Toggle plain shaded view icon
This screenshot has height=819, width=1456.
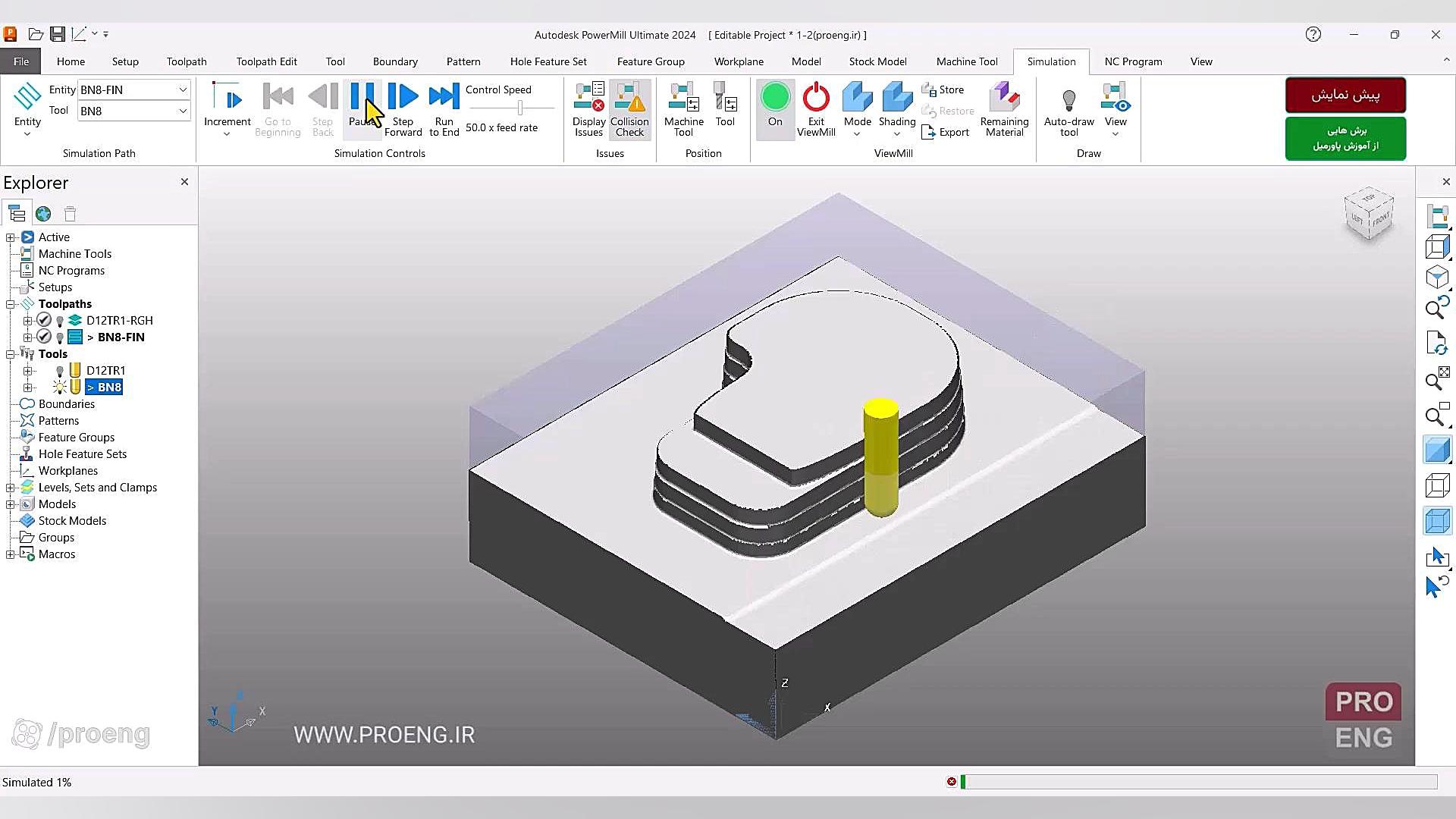[1437, 450]
